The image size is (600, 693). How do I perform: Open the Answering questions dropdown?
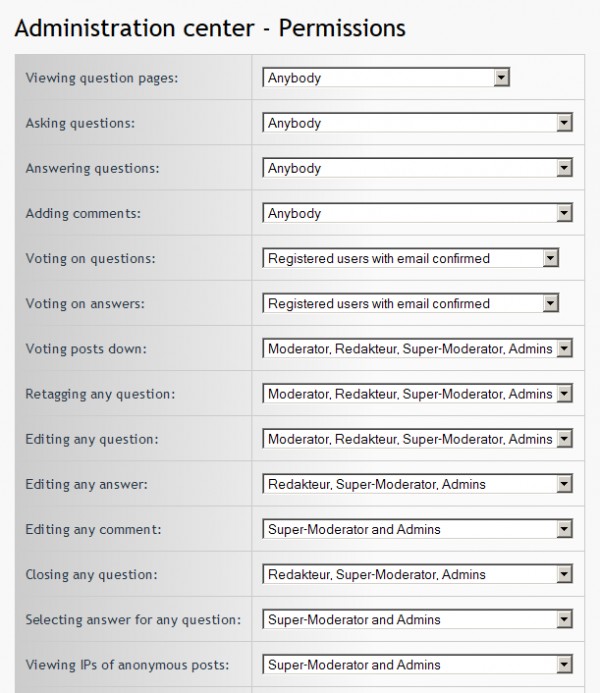click(417, 168)
